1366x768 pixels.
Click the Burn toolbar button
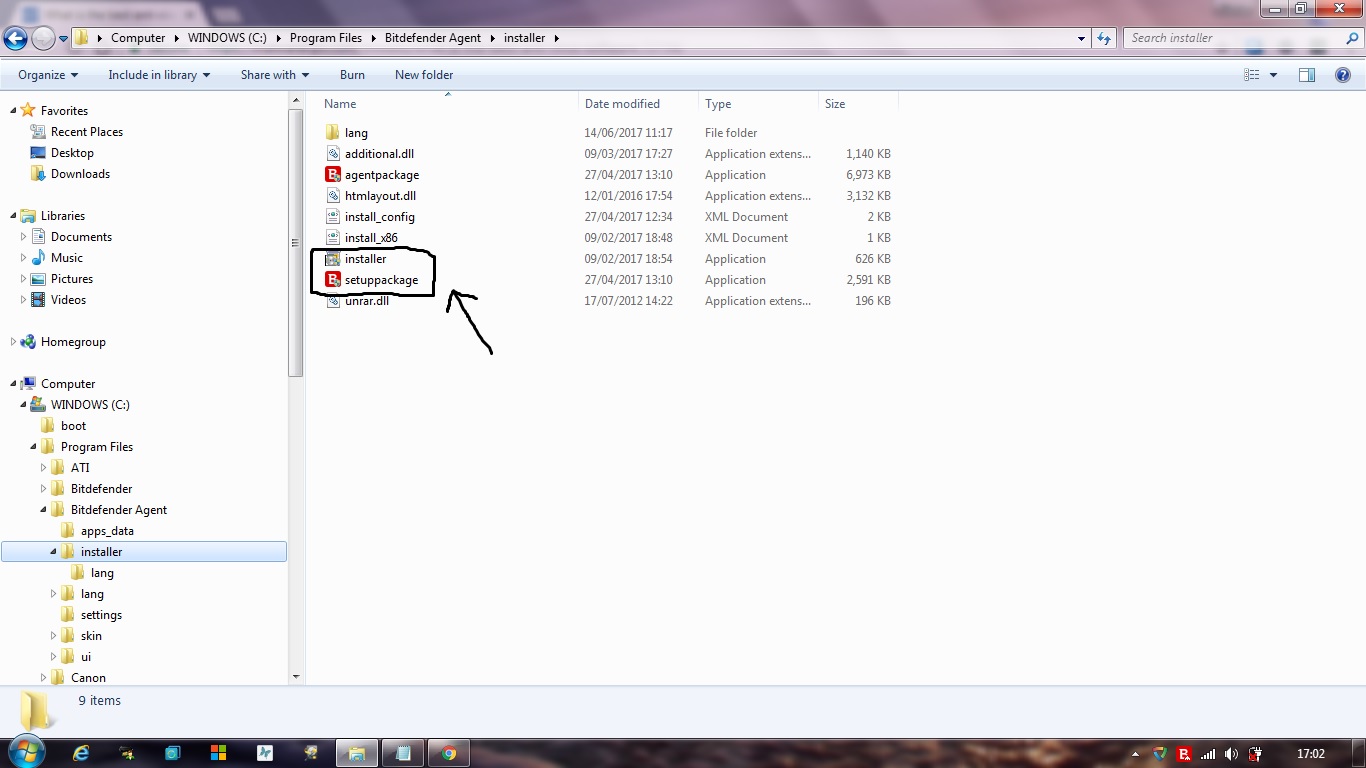coord(352,75)
